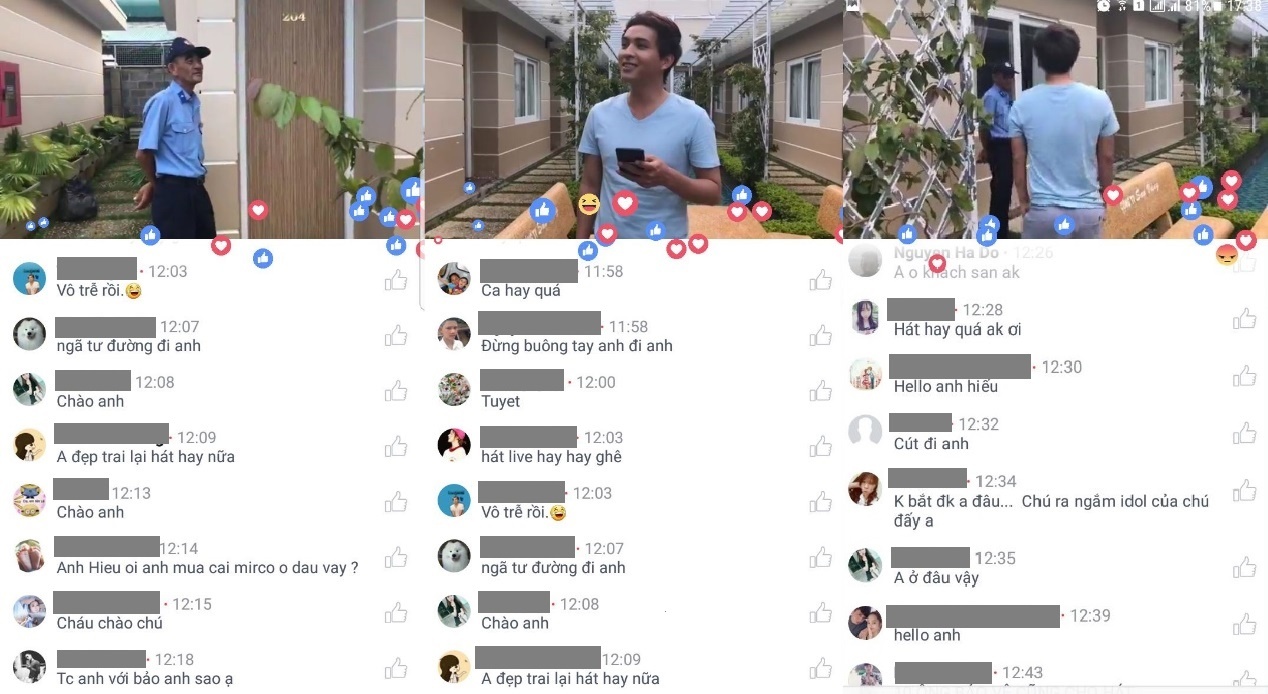1268x694 pixels.
Task: Tap the security guard live video
Action: pyautogui.click(x=211, y=119)
